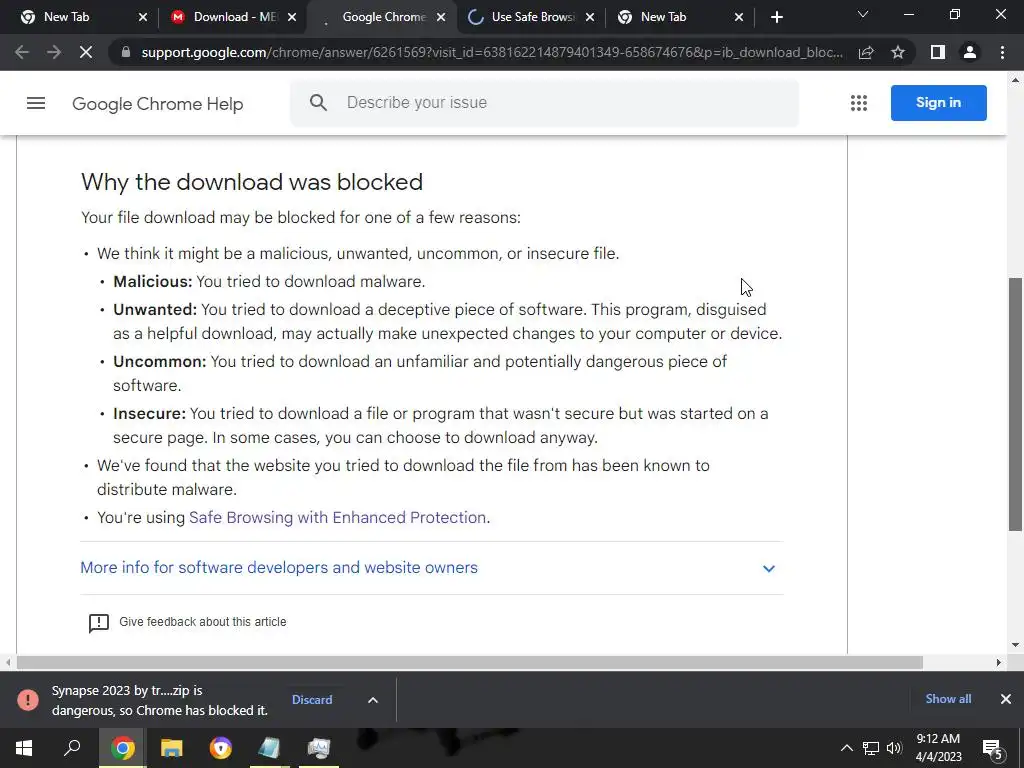Open Chrome from the taskbar
The width and height of the screenshot is (1024, 768).
point(122,748)
